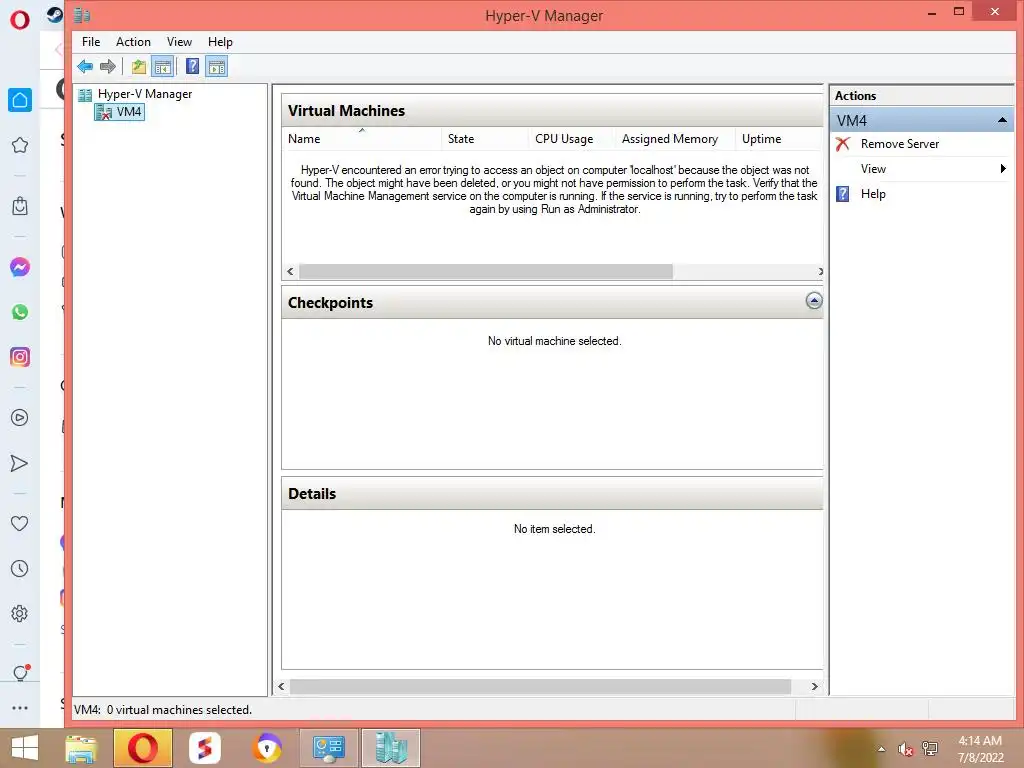Open Opera sidebar player icon
1024x768 pixels.
pyautogui.click(x=20, y=418)
